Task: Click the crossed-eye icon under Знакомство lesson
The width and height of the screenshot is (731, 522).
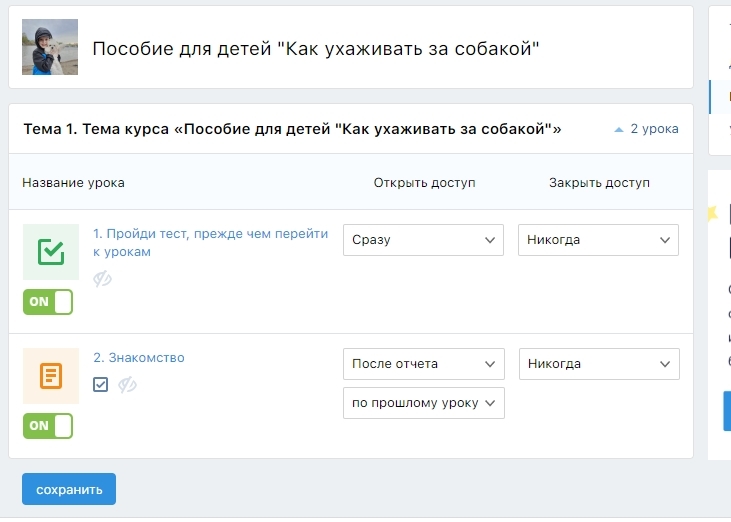Action: coord(127,384)
